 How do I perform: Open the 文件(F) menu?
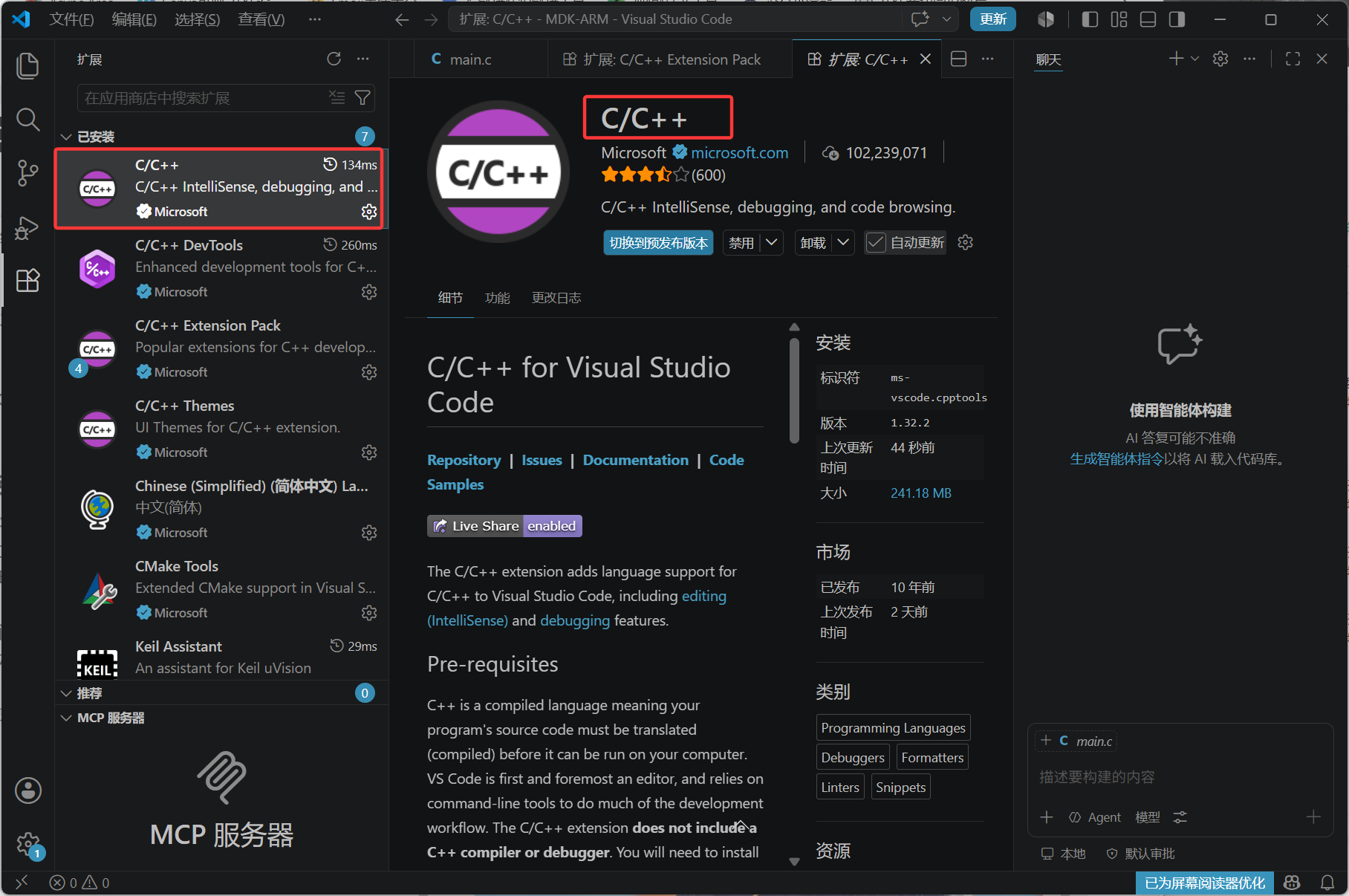click(71, 19)
